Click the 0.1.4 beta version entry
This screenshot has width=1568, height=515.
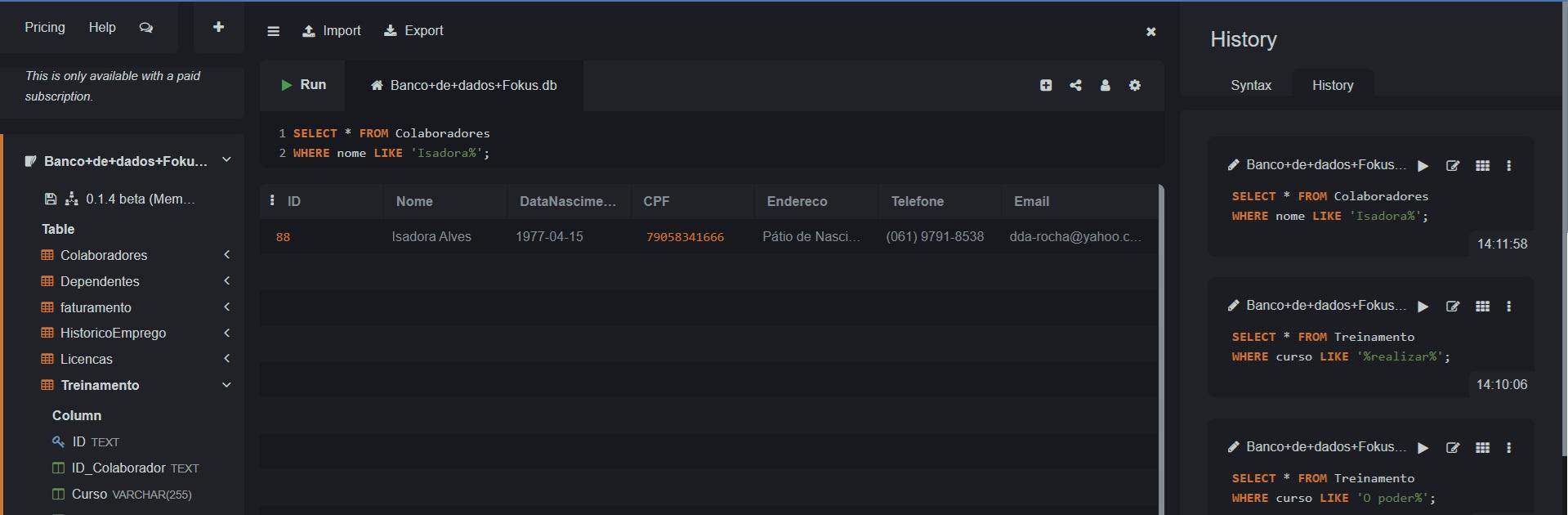[x=141, y=199]
